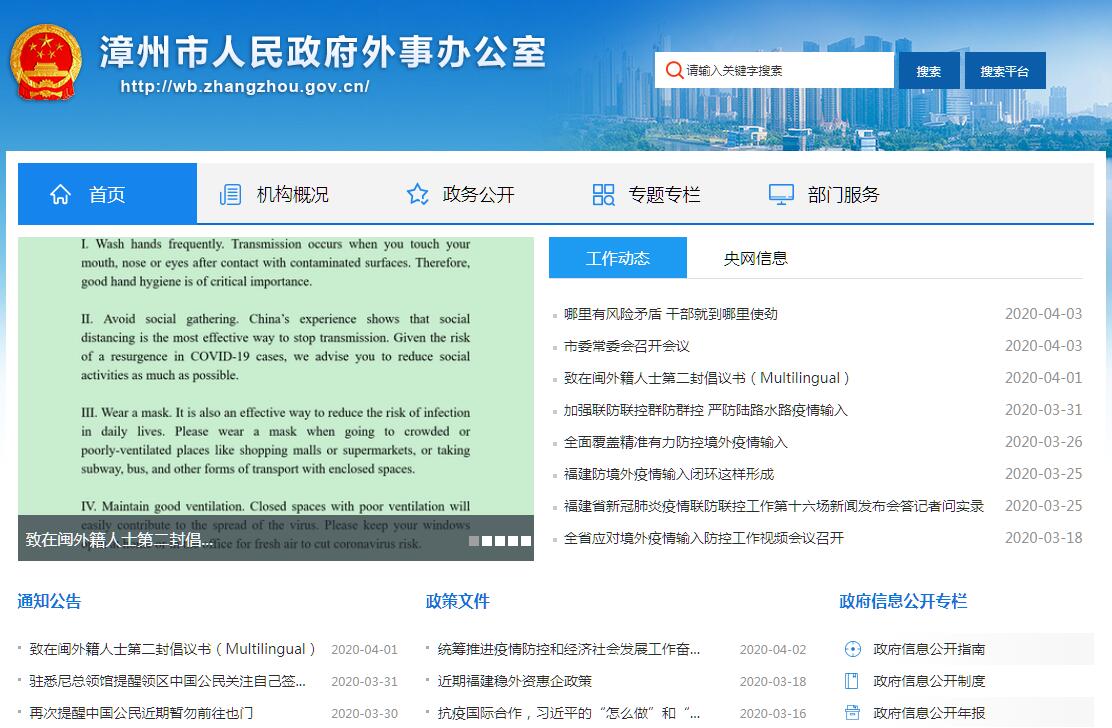Open the 机构概况 menu item
The width and height of the screenshot is (1112, 728).
pos(292,194)
